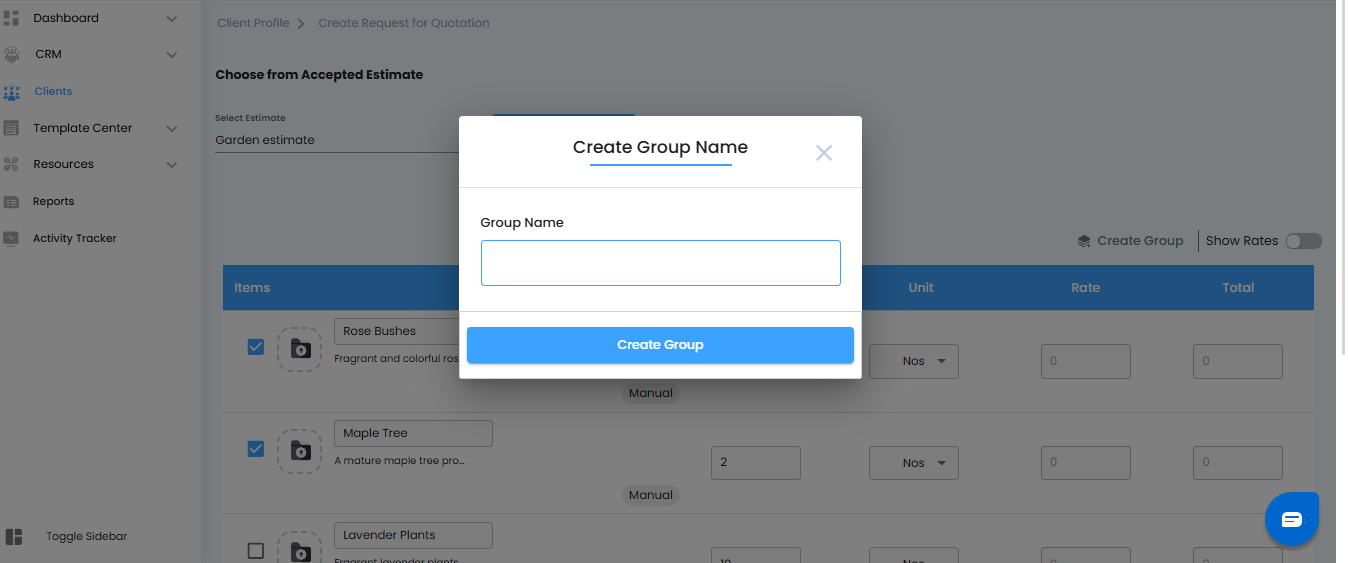Open the Maple Tree unit dropdown
This screenshot has height=563, width=1348.
(x=913, y=463)
